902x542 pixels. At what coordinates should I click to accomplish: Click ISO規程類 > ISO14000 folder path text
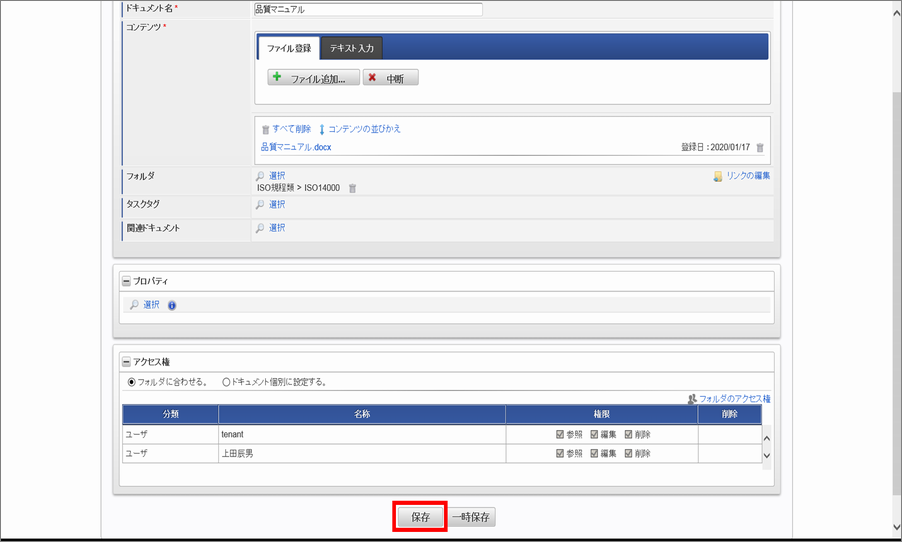coord(298,188)
